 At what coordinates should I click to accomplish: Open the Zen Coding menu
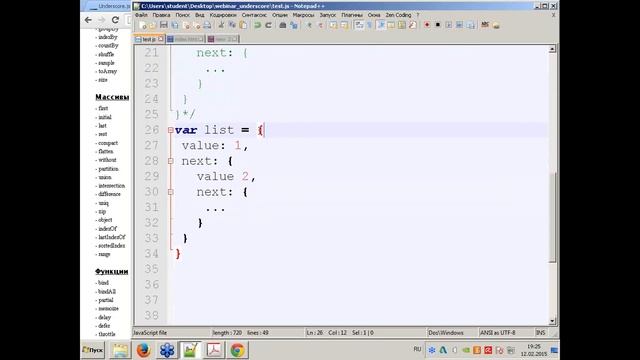398,15
